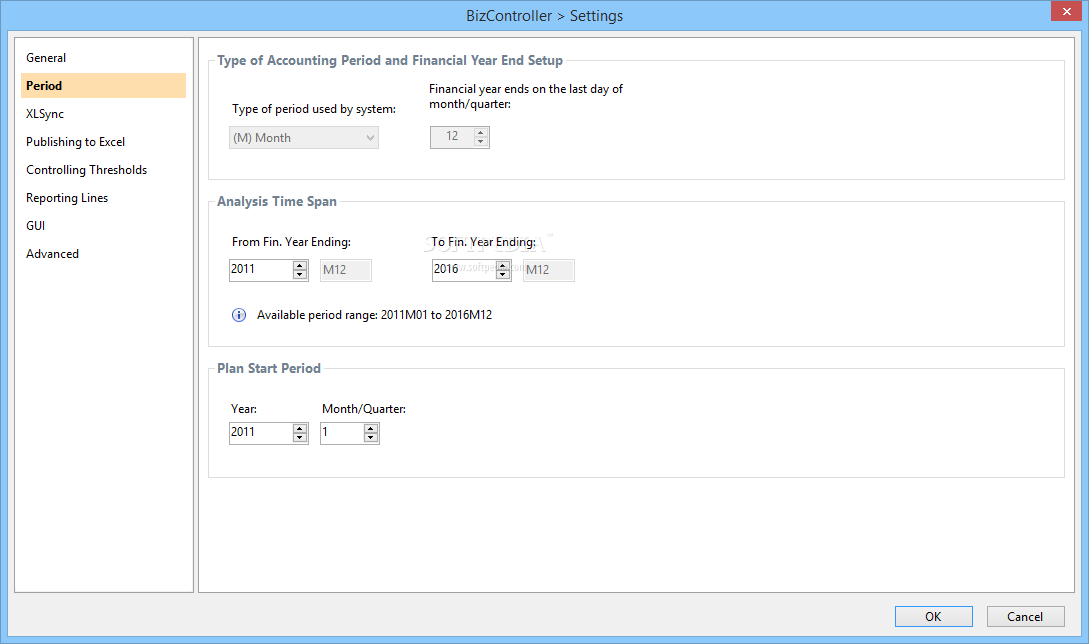Switch to the GUI settings category
This screenshot has width=1089, height=644.
coord(103,226)
